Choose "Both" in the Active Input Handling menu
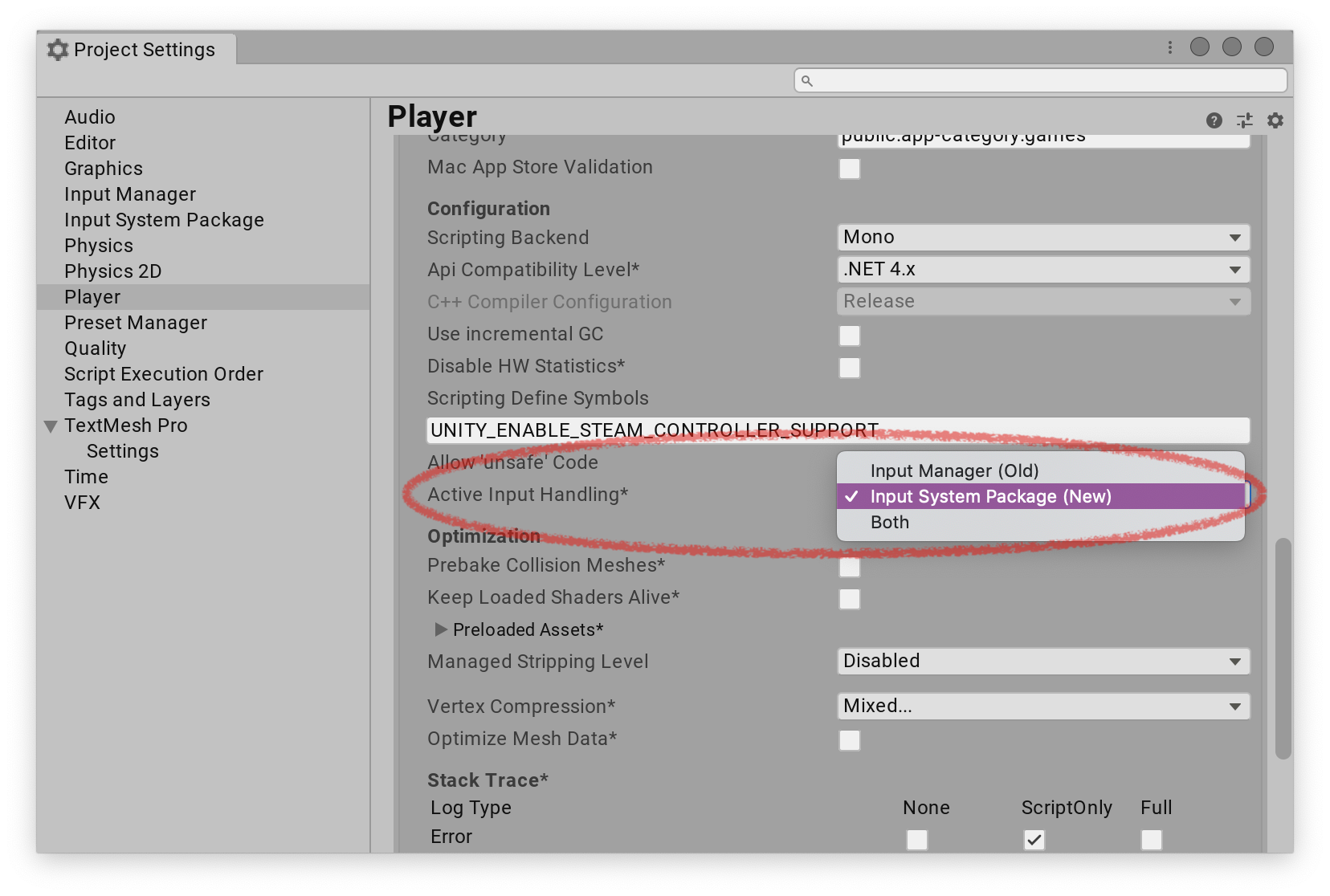 pos(888,522)
